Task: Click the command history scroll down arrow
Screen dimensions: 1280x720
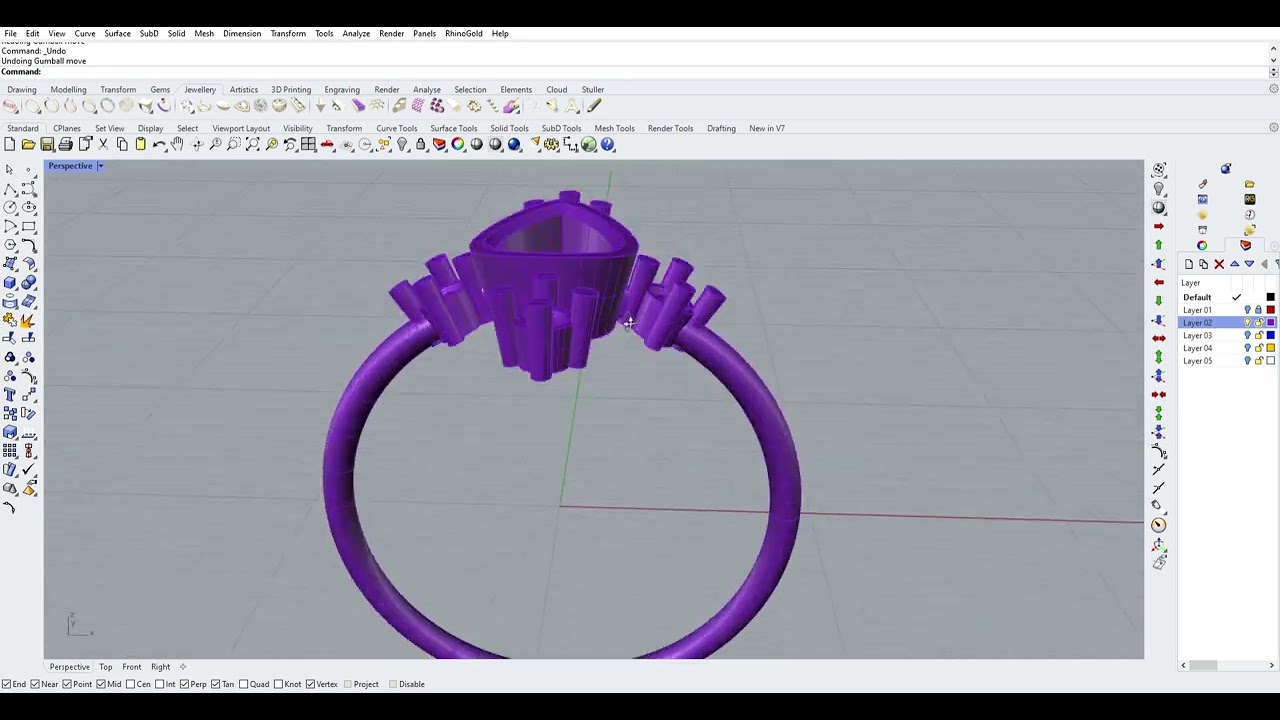Action: coord(1273,72)
